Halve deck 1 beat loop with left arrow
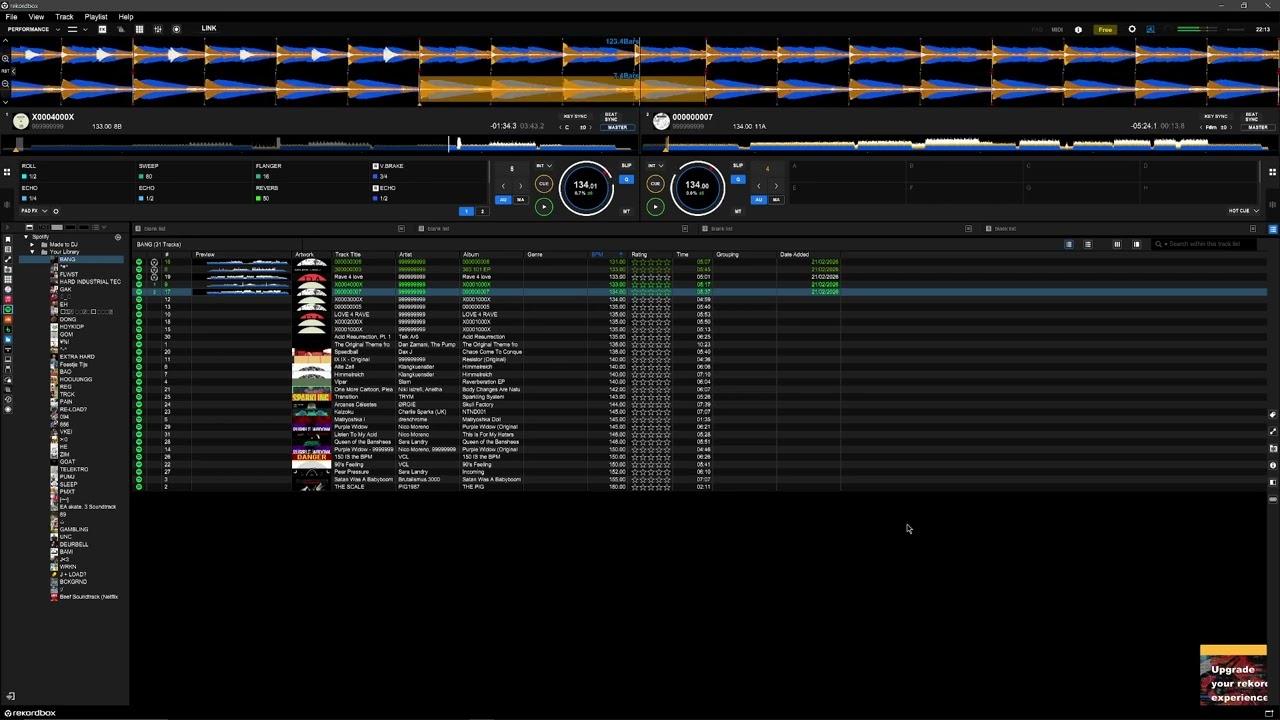Viewport: 1280px width, 720px height. 503,185
